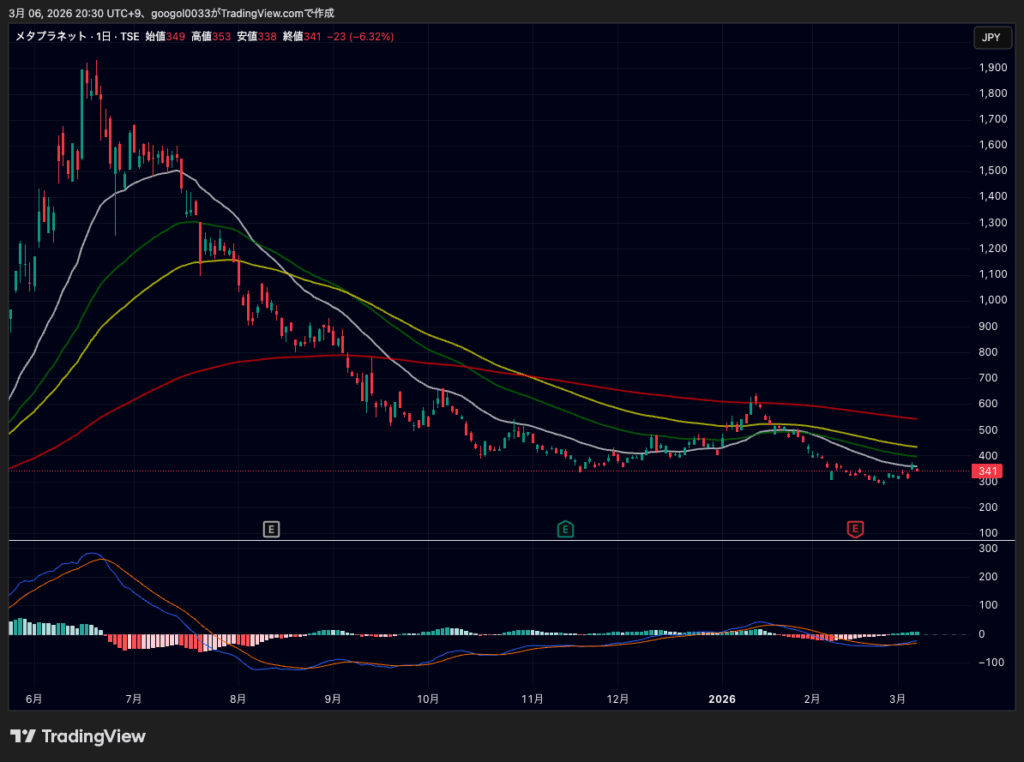
Task: Click the gray earnings E marker
Action: click(271, 529)
